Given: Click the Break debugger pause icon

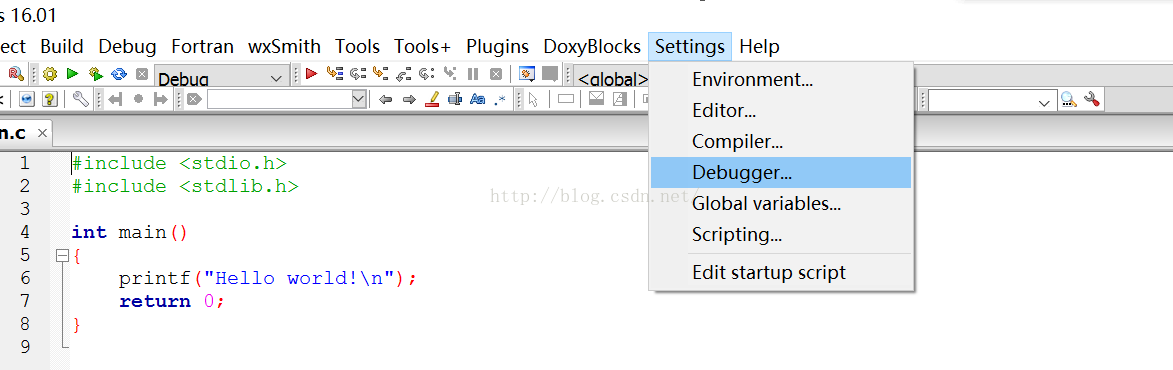Looking at the screenshot, I should coord(473,73).
